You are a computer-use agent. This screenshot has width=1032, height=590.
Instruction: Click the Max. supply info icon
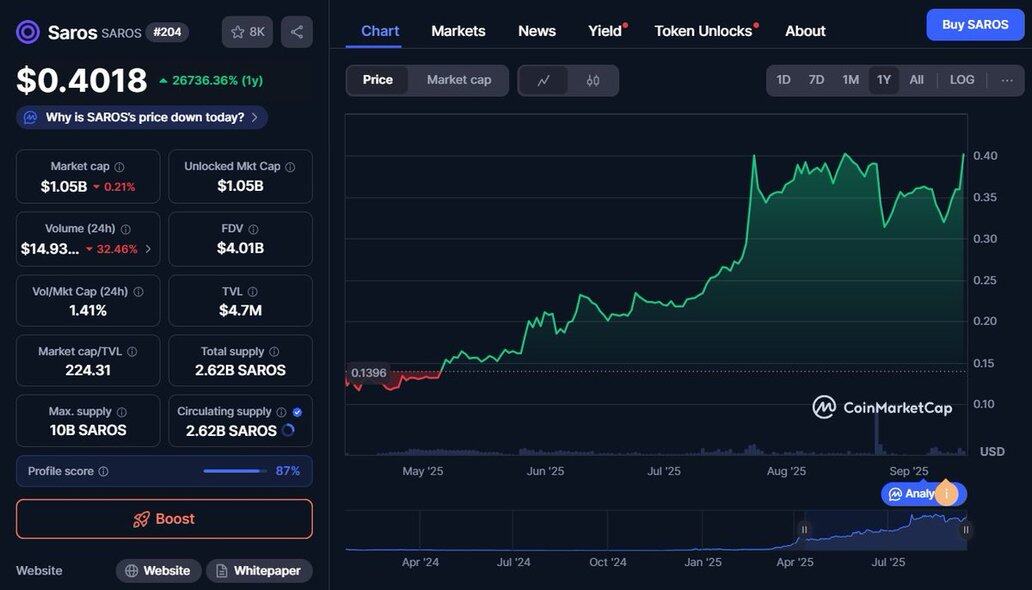coord(122,412)
